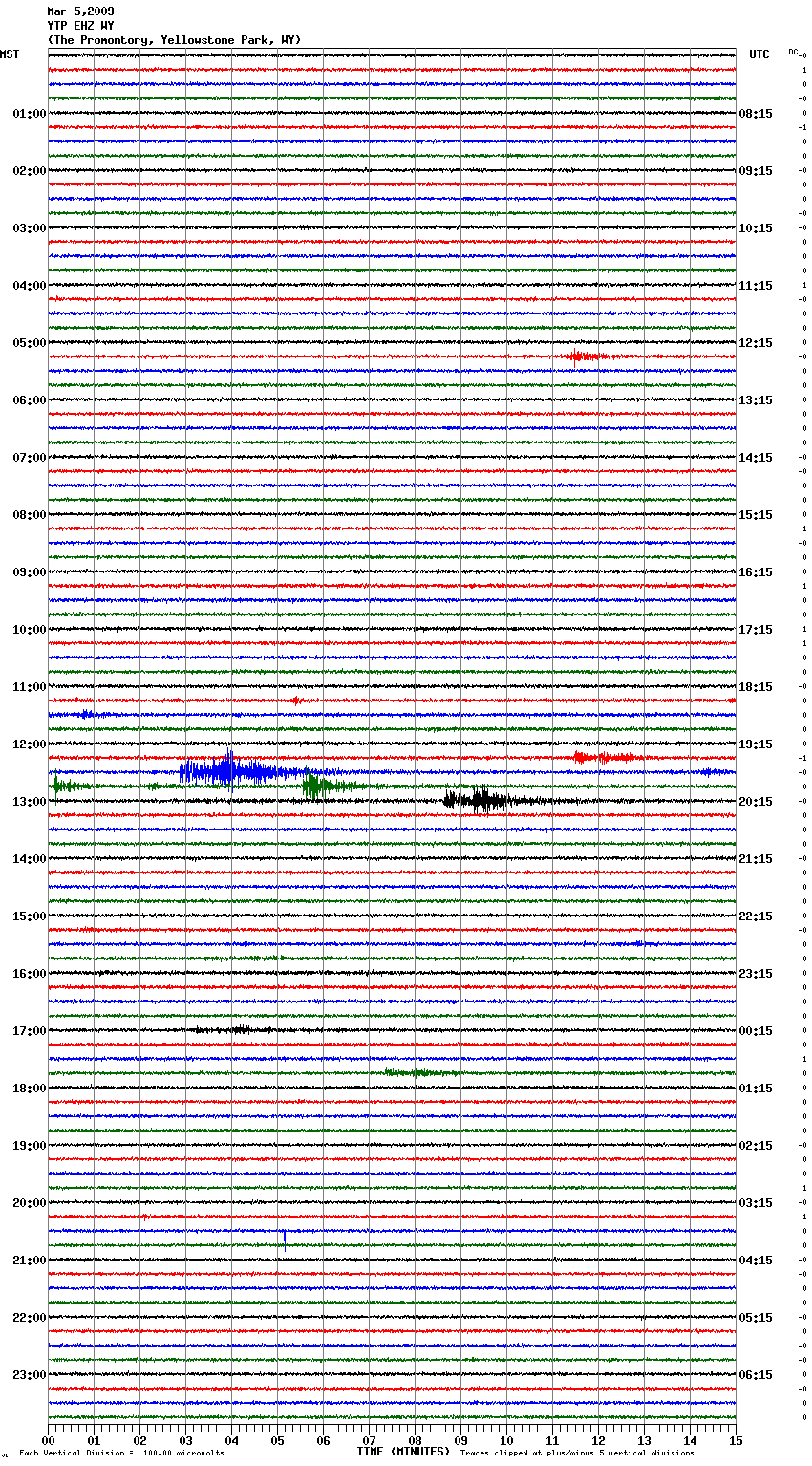Screen dimensions: 812x1466
Task: Click the 00 minute axis tick label
Action: coord(49,1440)
